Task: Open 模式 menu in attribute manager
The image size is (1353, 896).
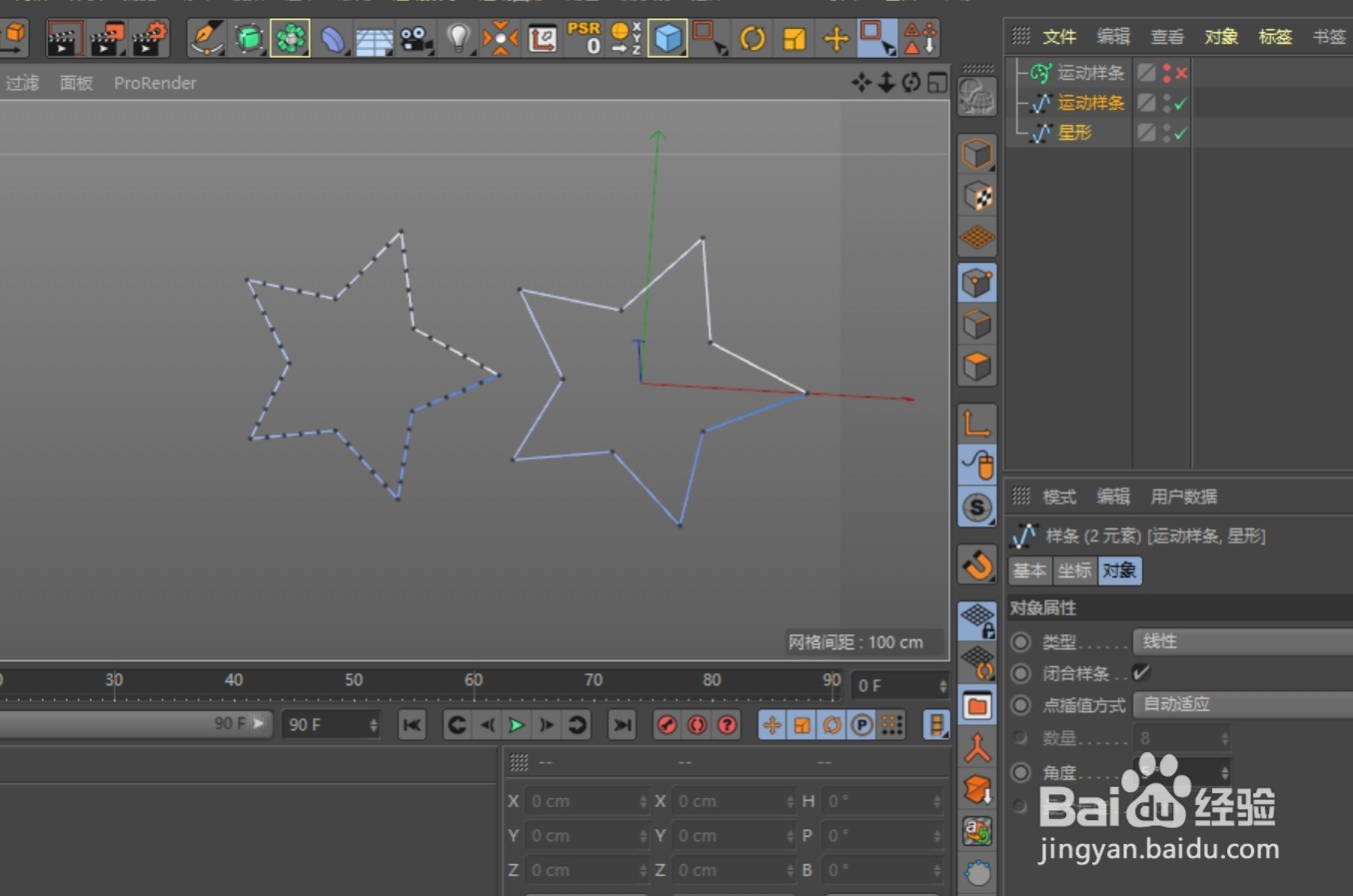Action: [1059, 496]
